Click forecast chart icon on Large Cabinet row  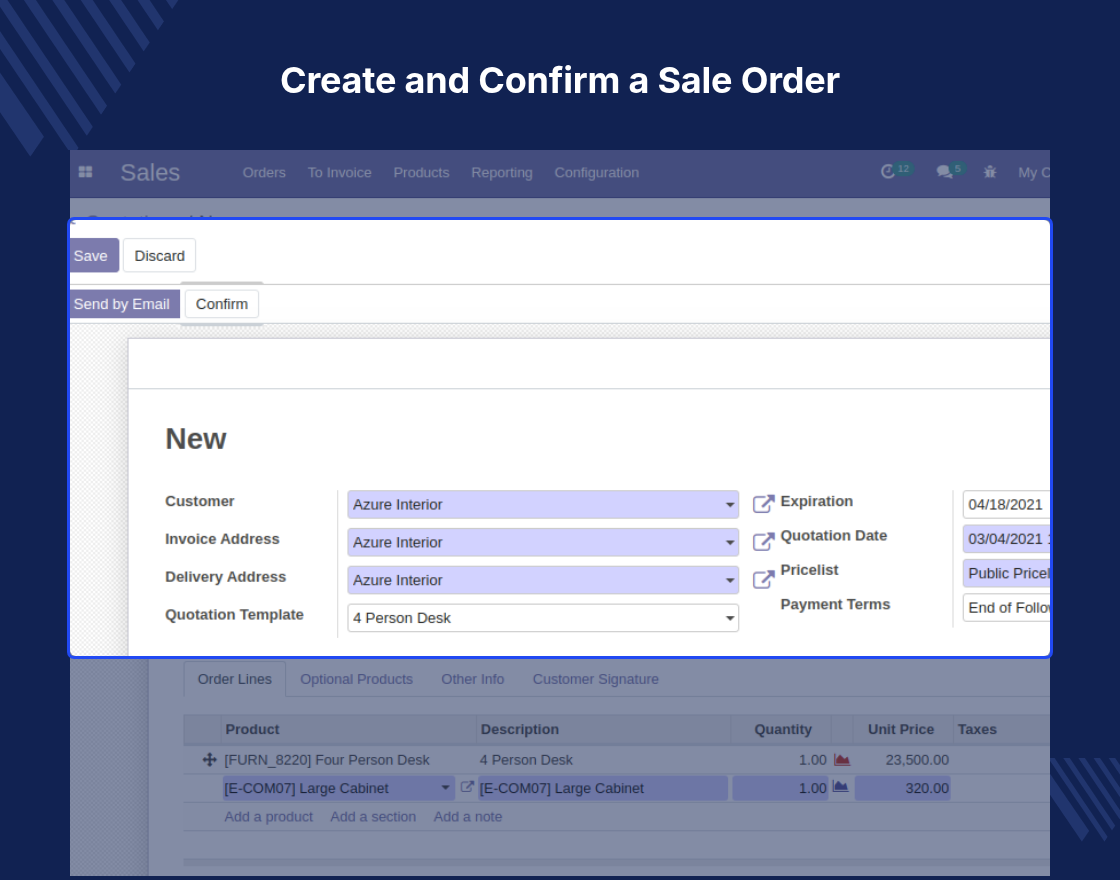(841, 787)
